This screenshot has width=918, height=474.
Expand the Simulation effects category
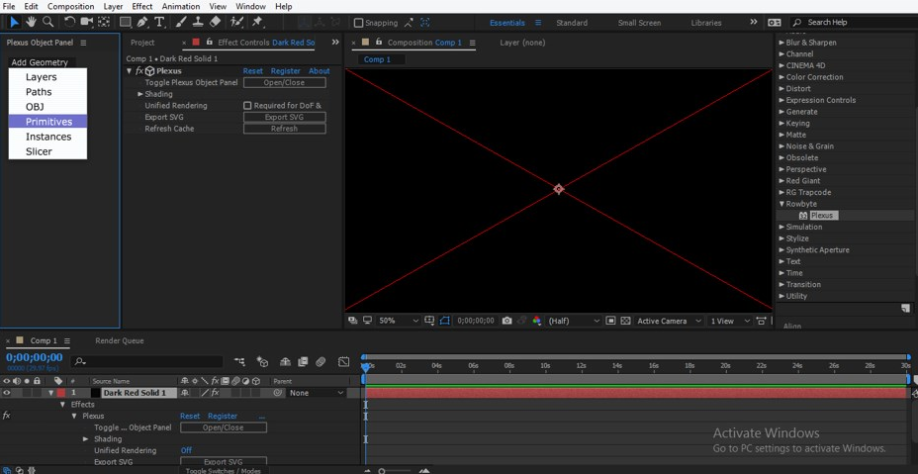coord(782,227)
